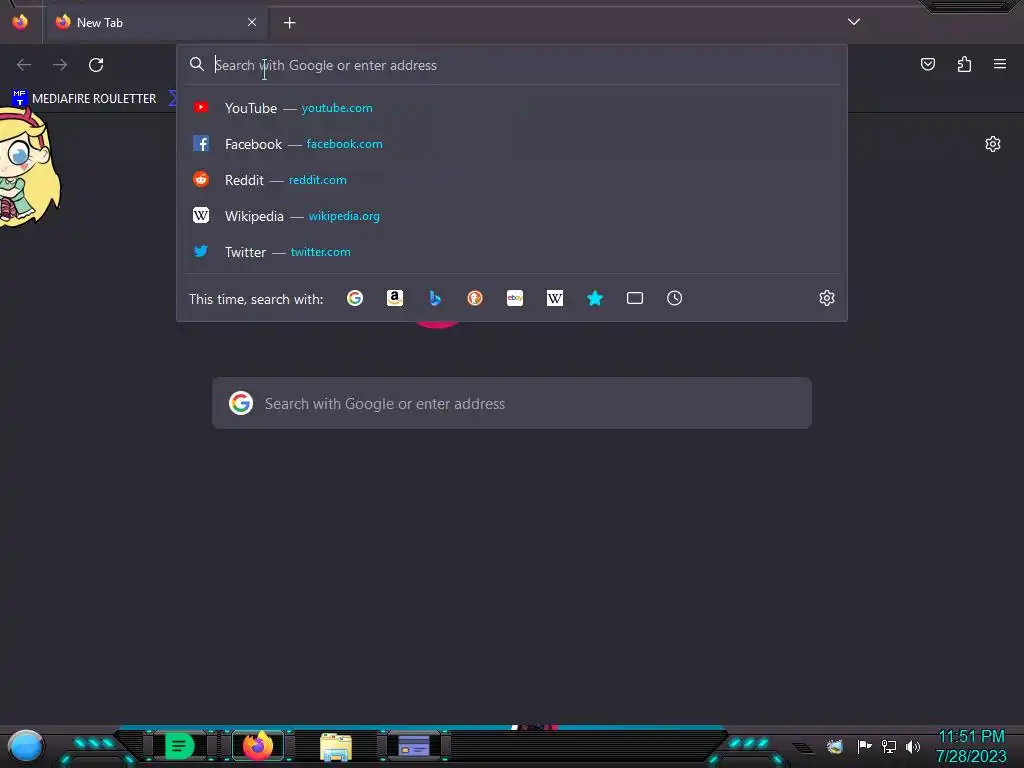
Task: Go forward one page
Action: [x=60, y=65]
